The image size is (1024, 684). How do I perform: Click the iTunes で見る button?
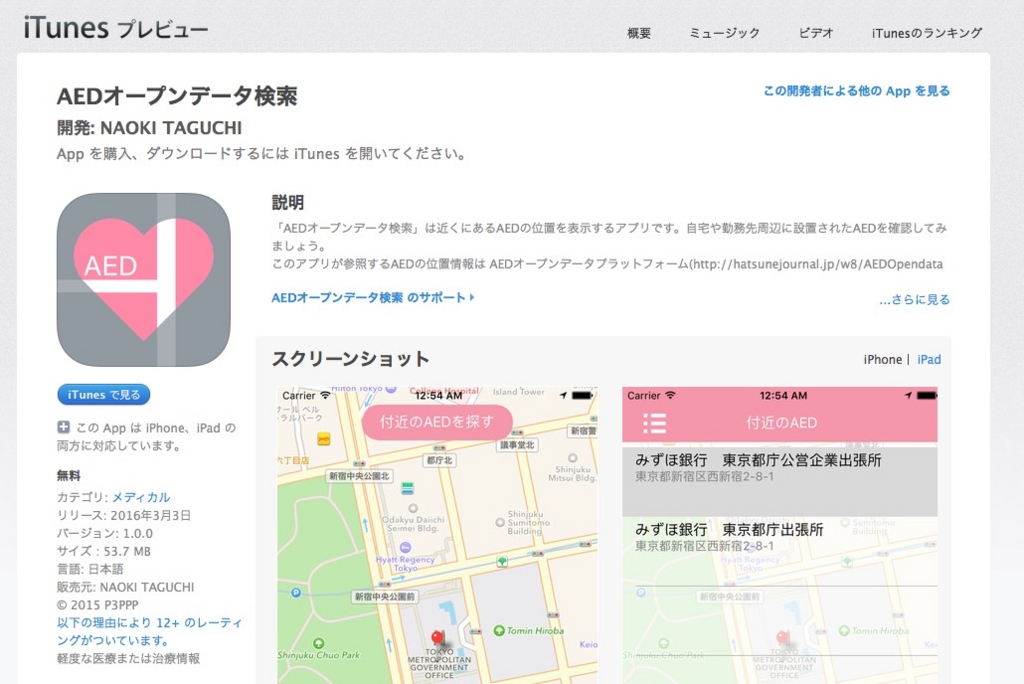point(104,395)
